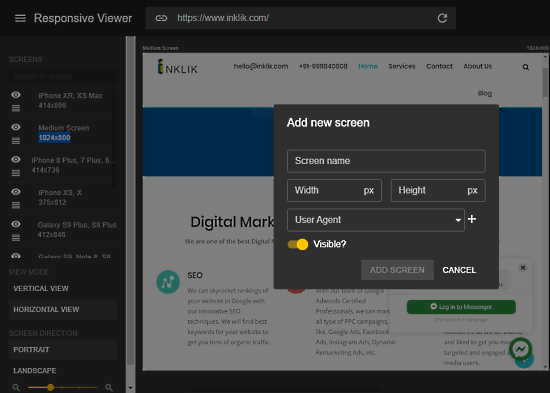The height and width of the screenshot is (393, 550).
Task: Toggle visibility of iPhone XR, XS Max
Action: [16, 95]
